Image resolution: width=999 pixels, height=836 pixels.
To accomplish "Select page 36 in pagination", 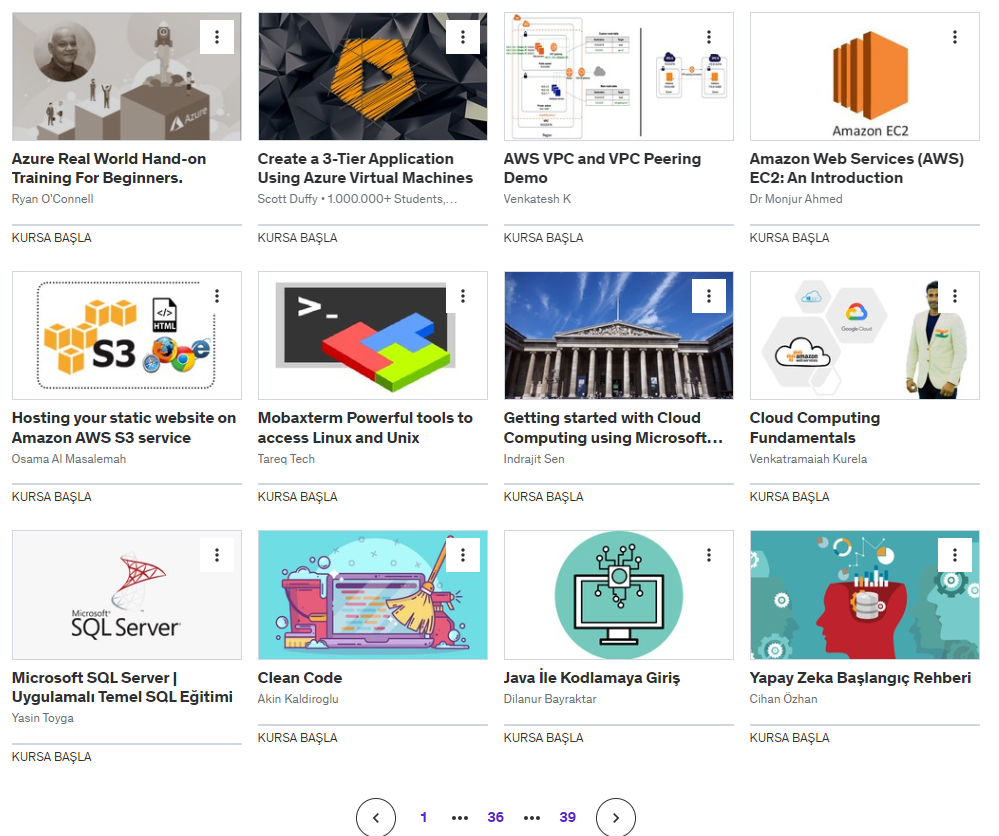I will 496,817.
